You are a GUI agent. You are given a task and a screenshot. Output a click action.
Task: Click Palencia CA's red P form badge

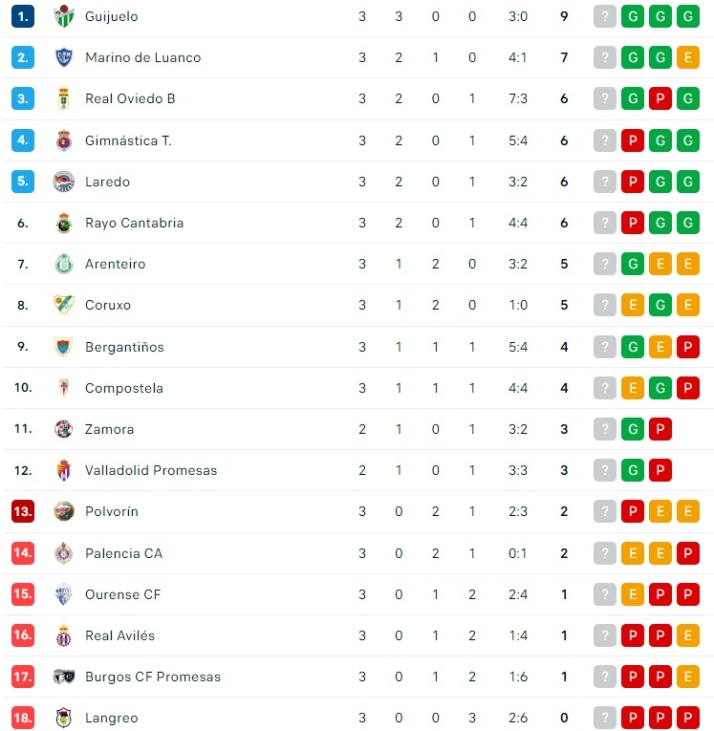pyautogui.click(x=687, y=553)
